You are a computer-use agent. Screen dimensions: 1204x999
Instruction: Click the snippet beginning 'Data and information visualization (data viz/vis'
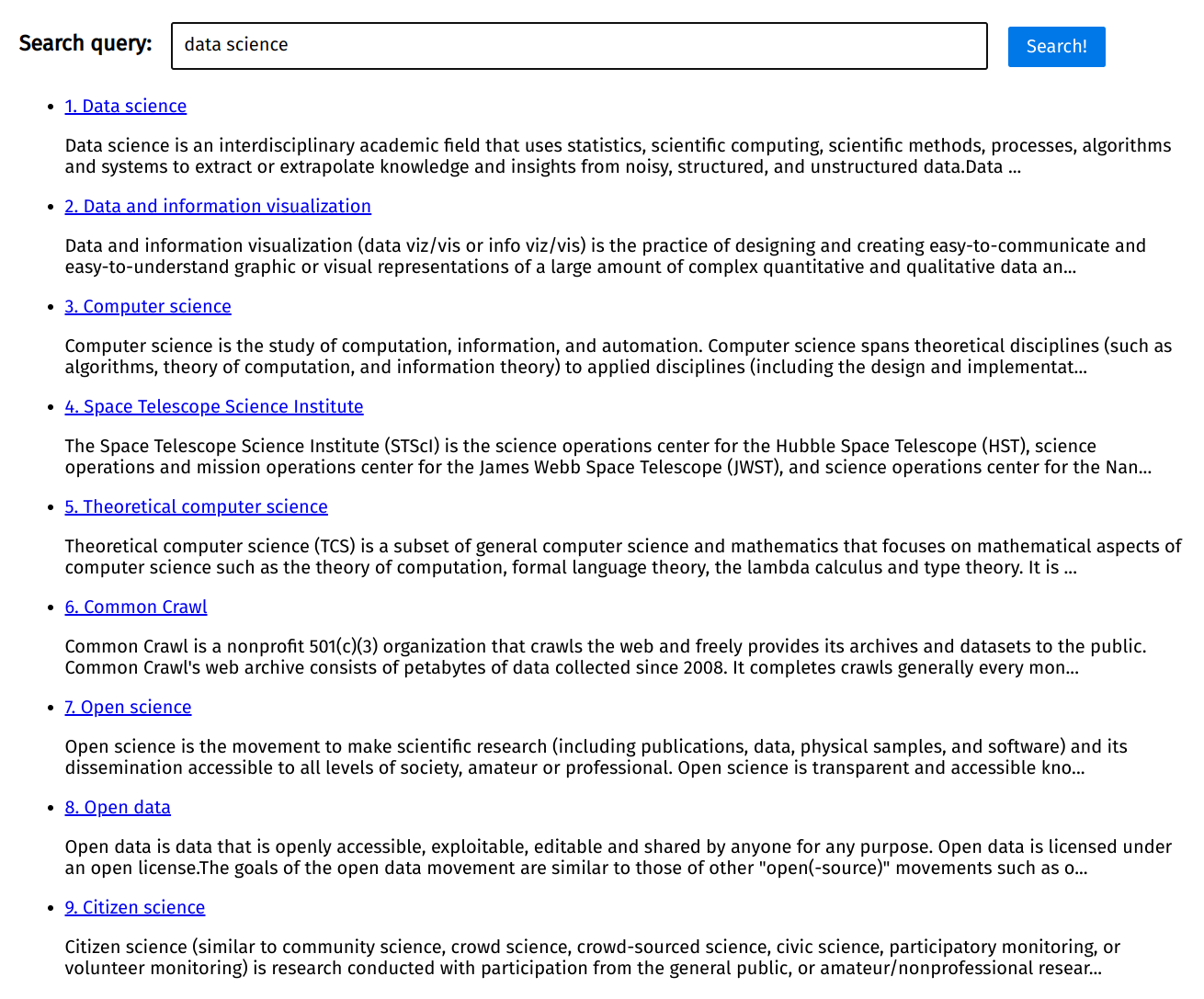click(x=606, y=256)
